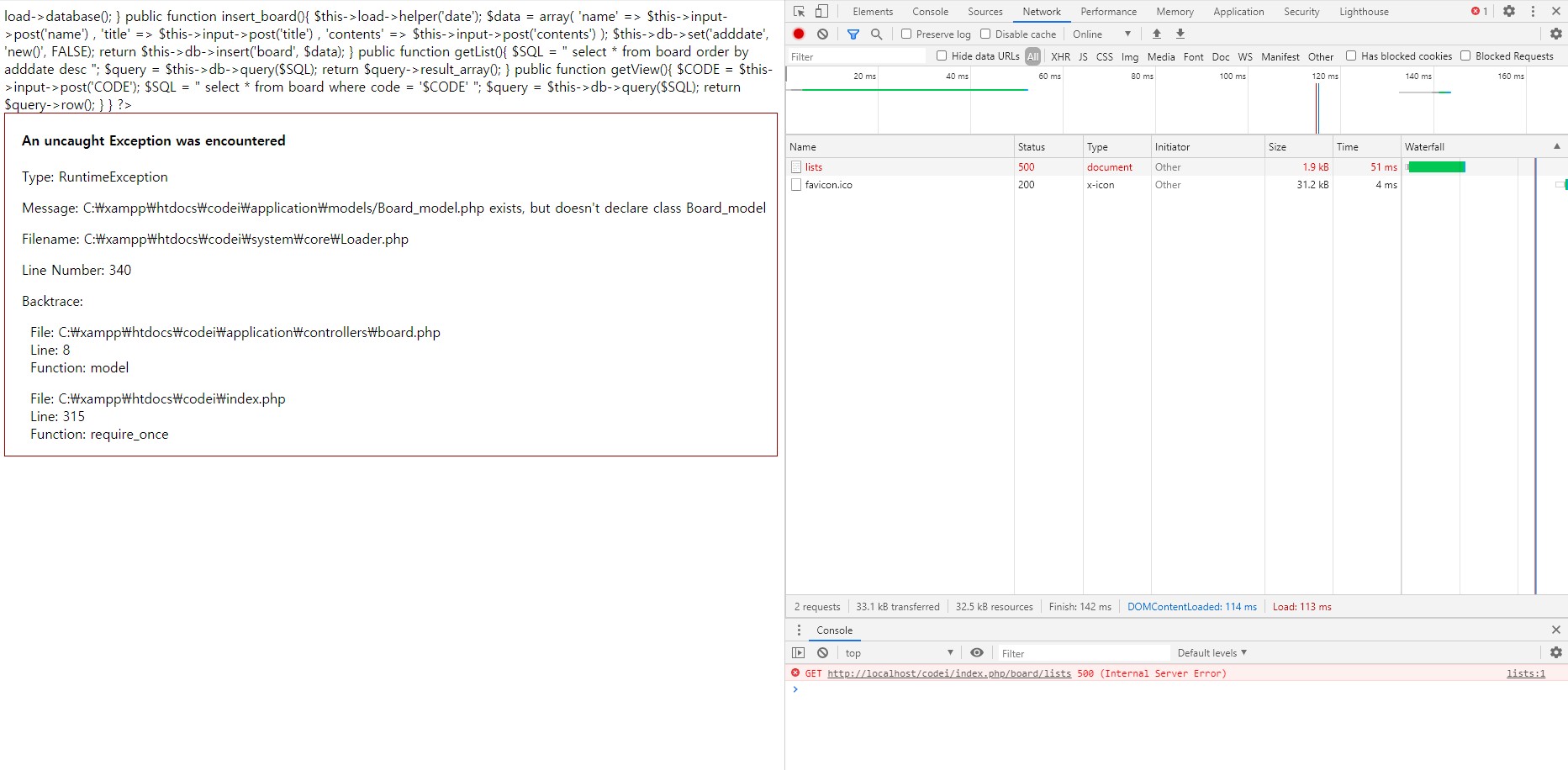Click the Export HAR download icon

point(1180,34)
